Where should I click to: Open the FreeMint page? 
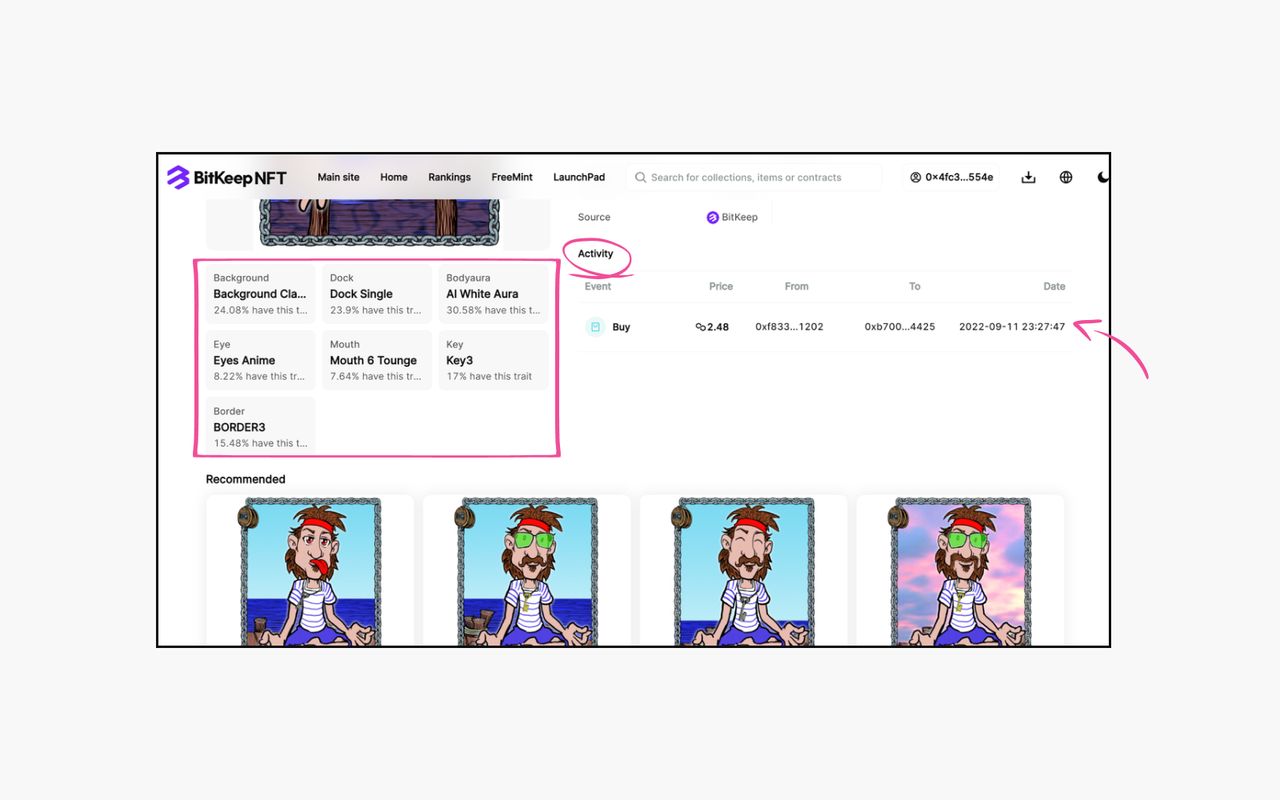tap(512, 177)
